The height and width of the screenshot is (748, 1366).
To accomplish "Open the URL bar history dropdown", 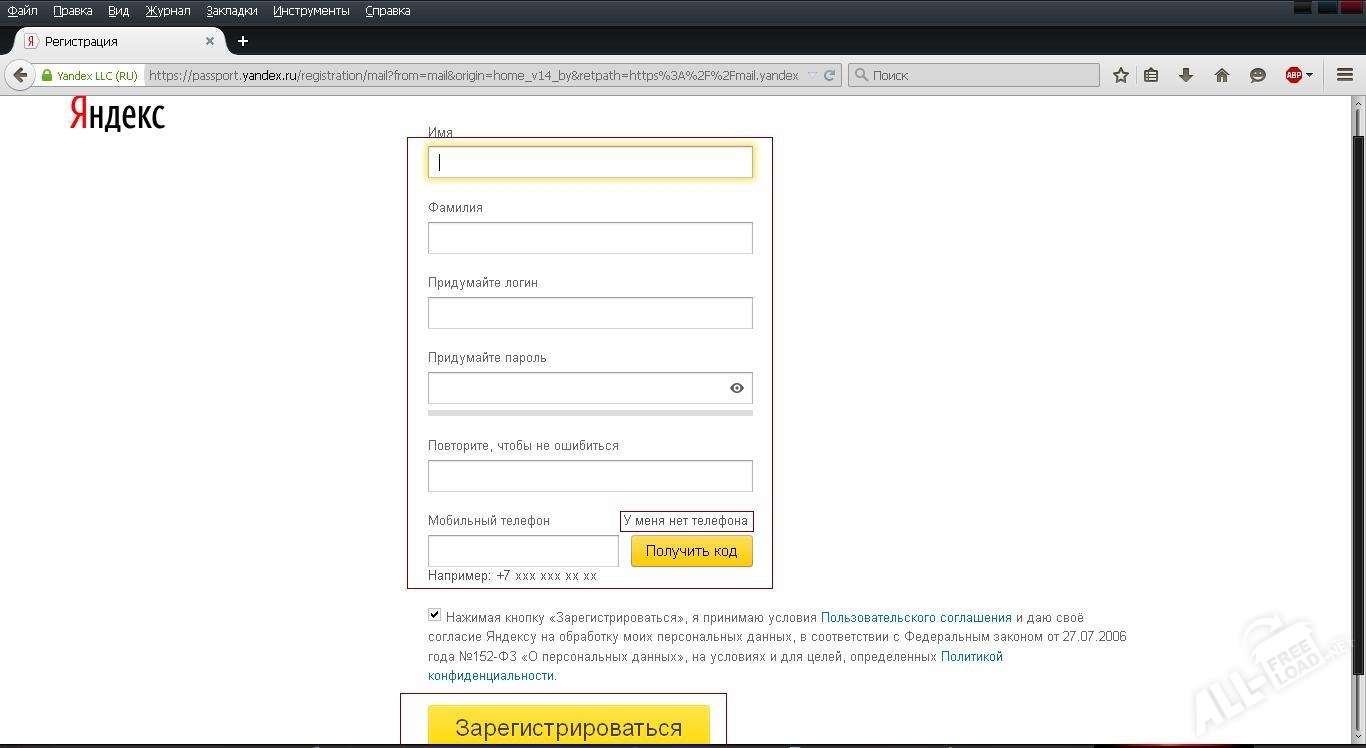I will 812,75.
